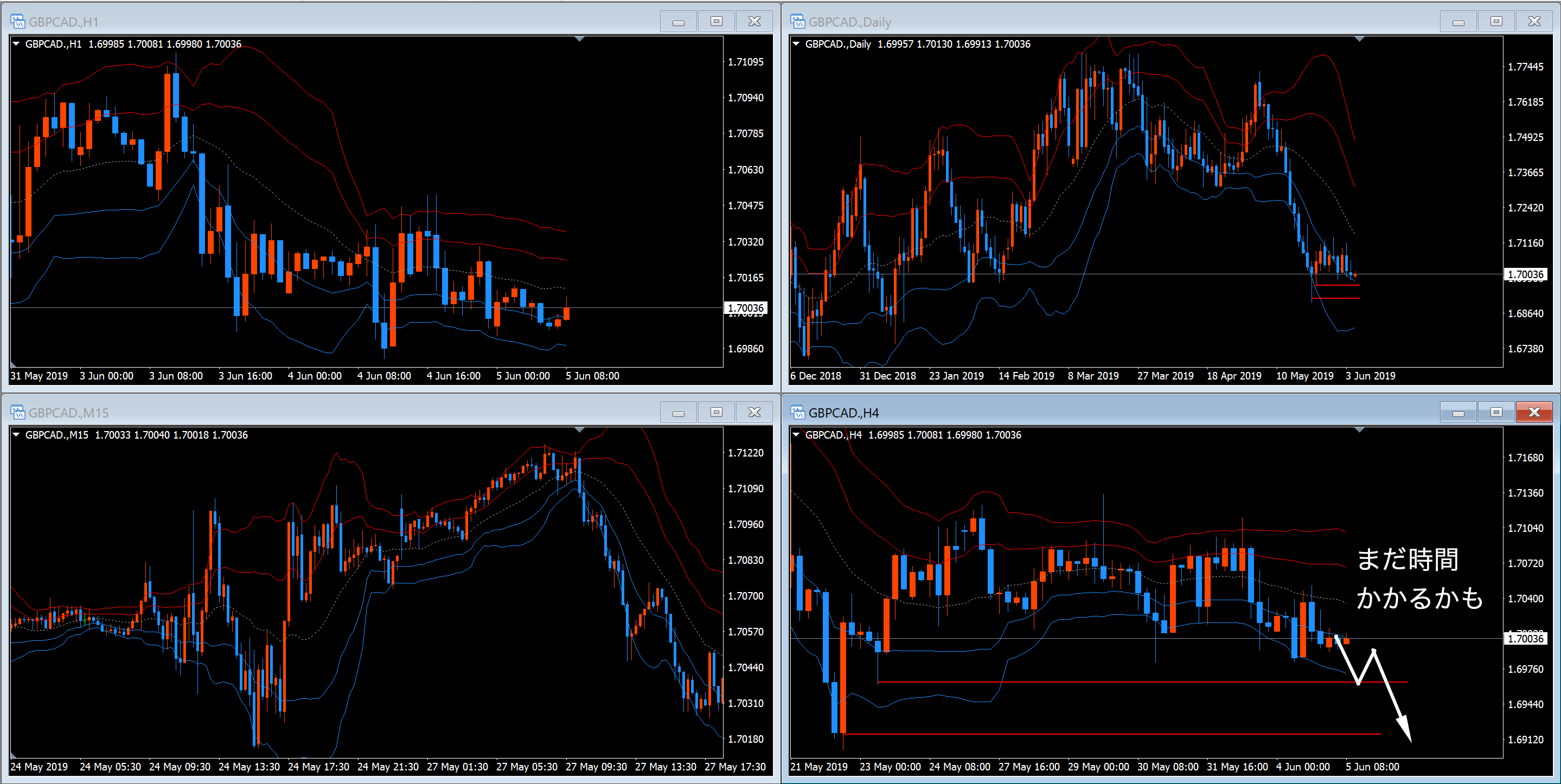Minimize the GBPCAD,H1 chart window
The image size is (1561, 784).
pos(678,22)
